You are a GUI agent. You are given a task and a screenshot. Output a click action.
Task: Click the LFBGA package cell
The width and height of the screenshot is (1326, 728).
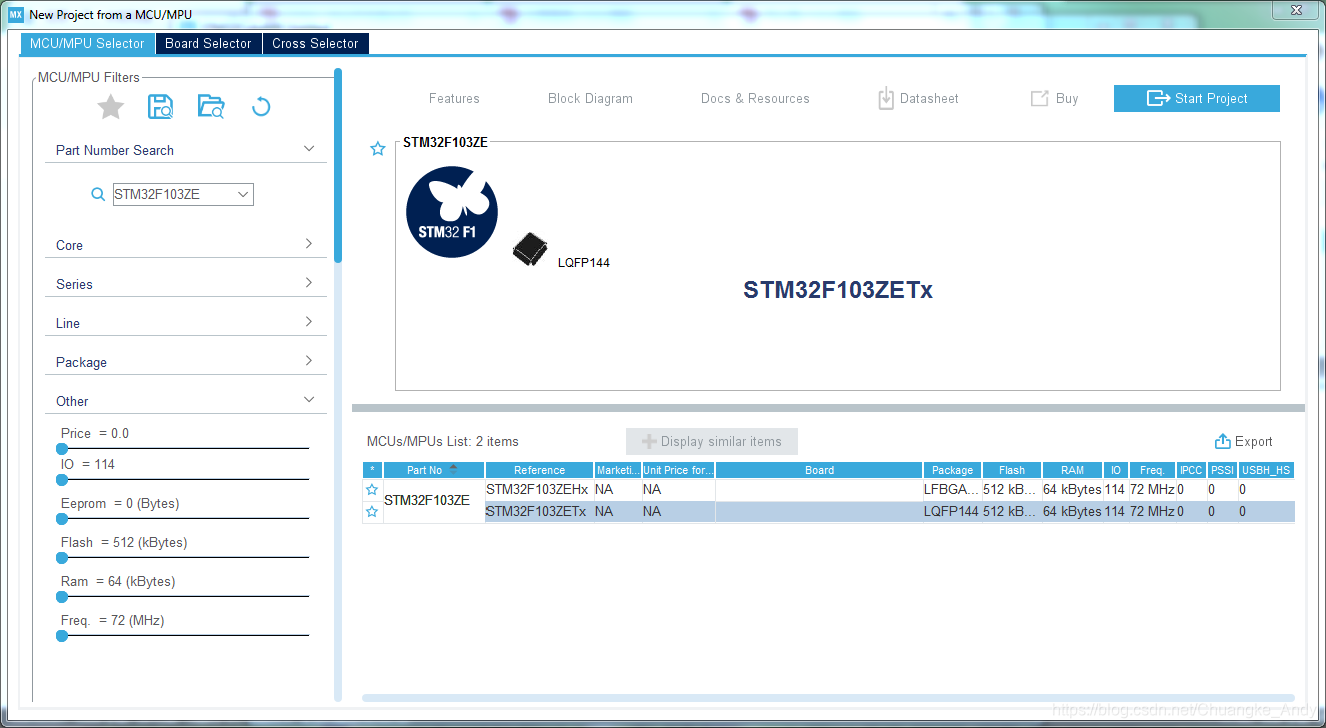tap(951, 490)
